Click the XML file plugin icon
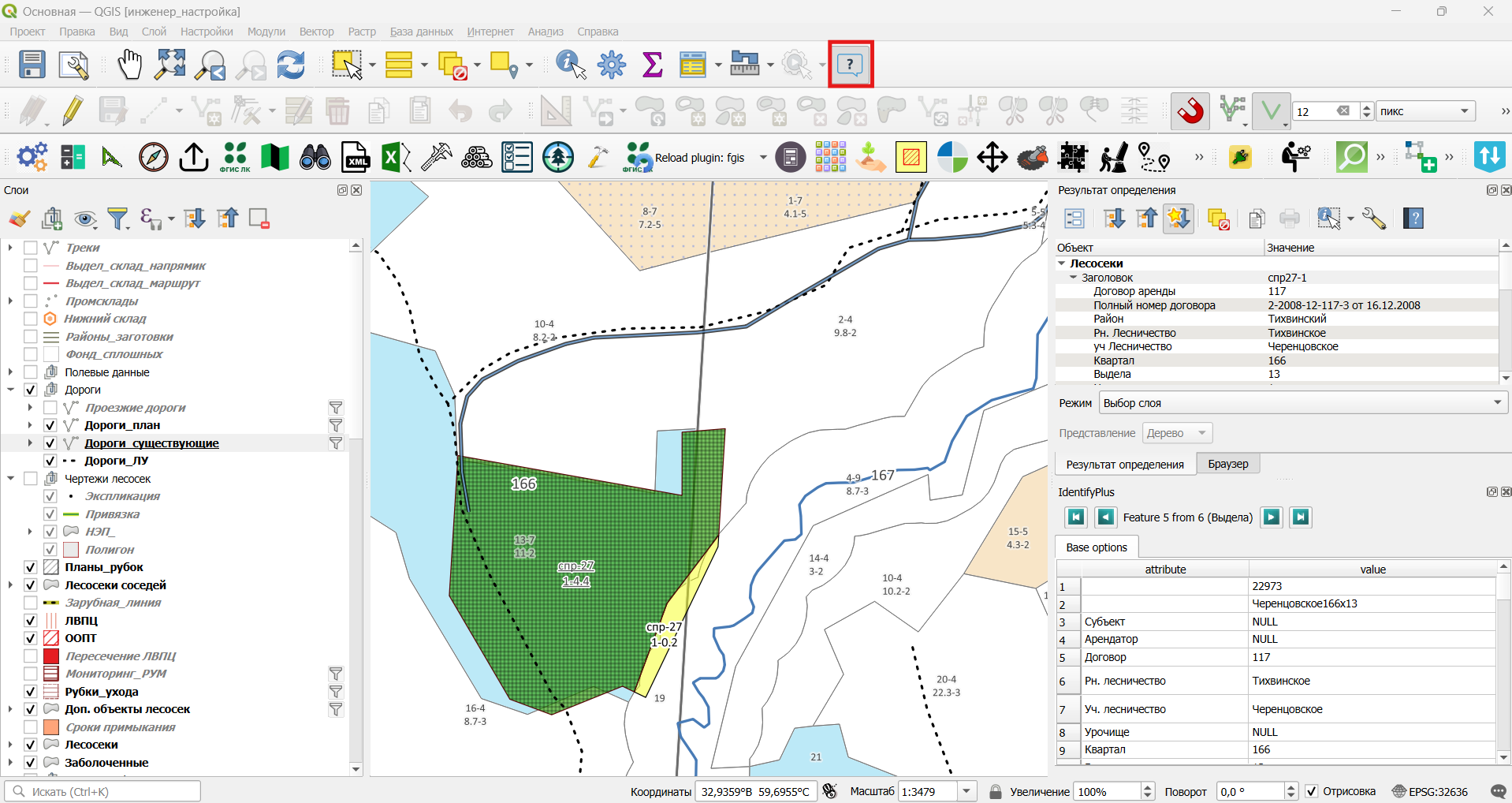Viewport: 1512px width, 803px height. click(356, 157)
